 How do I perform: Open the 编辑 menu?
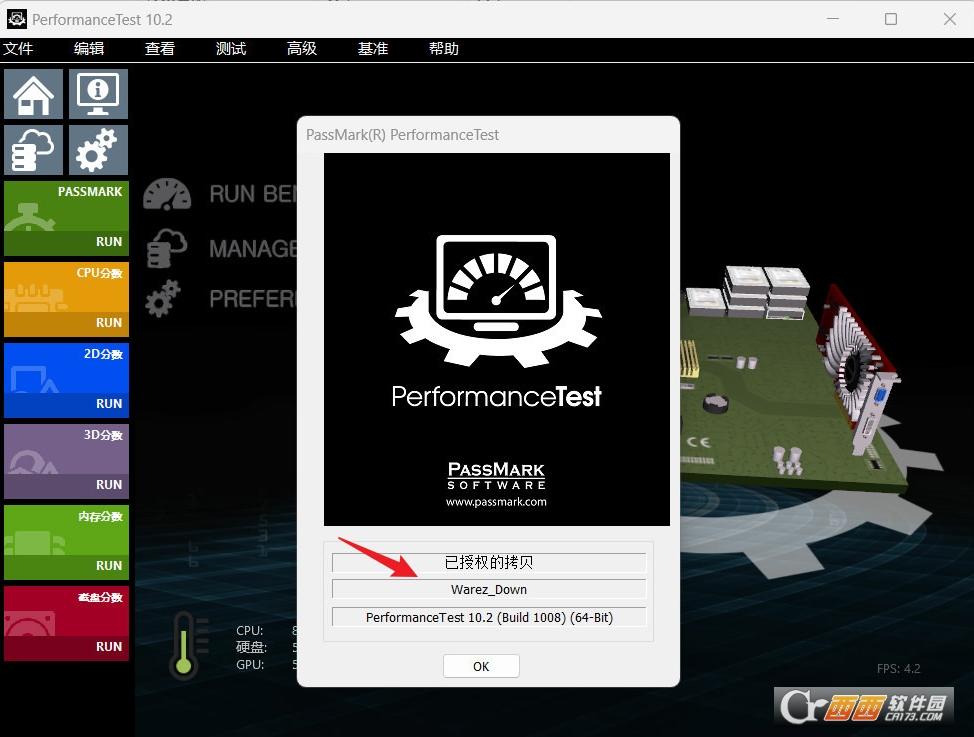[x=89, y=49]
